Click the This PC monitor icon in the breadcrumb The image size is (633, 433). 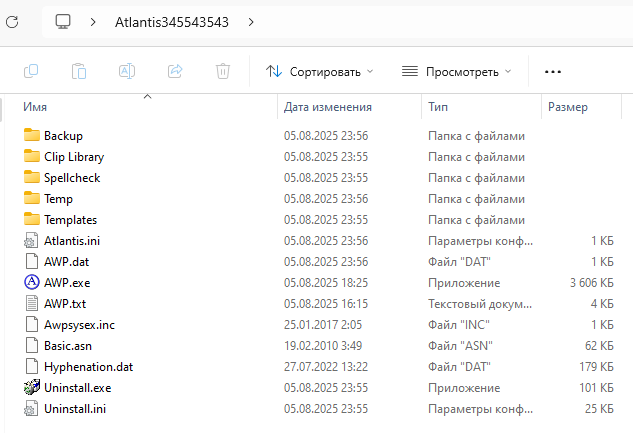click(x=63, y=22)
